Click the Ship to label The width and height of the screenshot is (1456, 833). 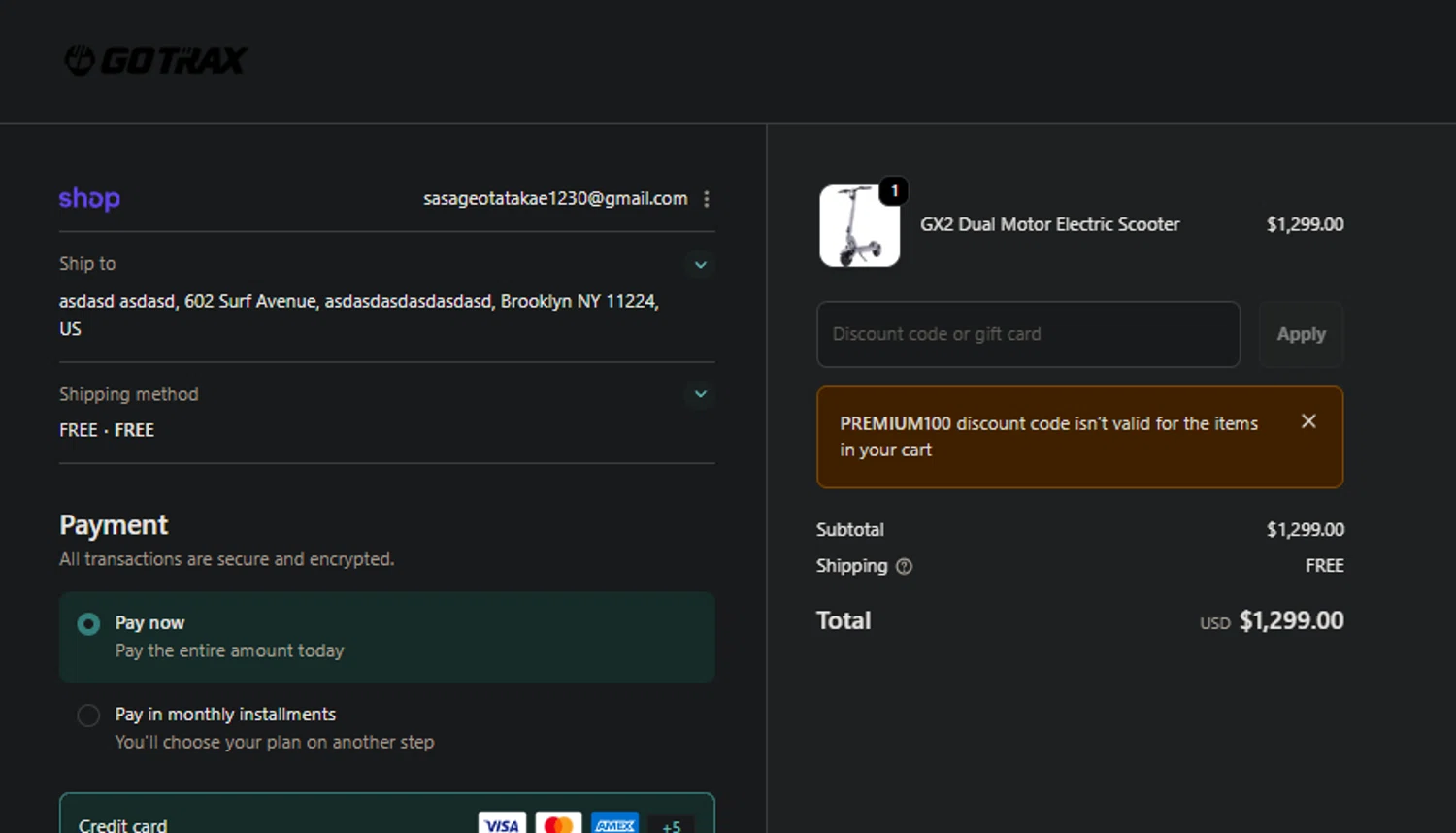[87, 263]
